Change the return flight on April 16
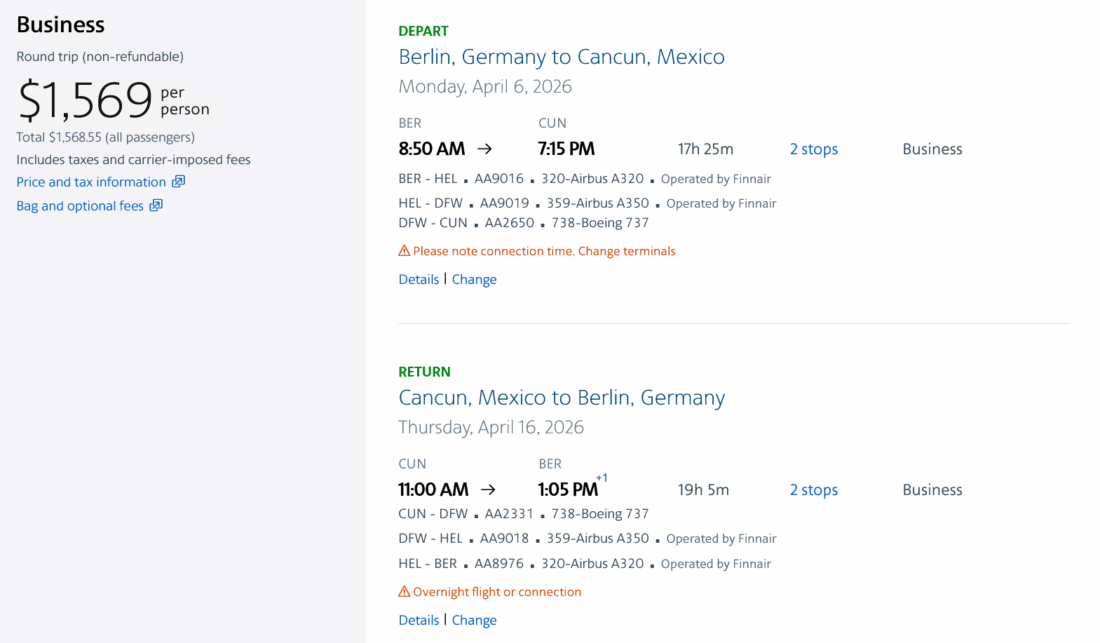This screenshot has height=643, width=1100. pos(474,620)
